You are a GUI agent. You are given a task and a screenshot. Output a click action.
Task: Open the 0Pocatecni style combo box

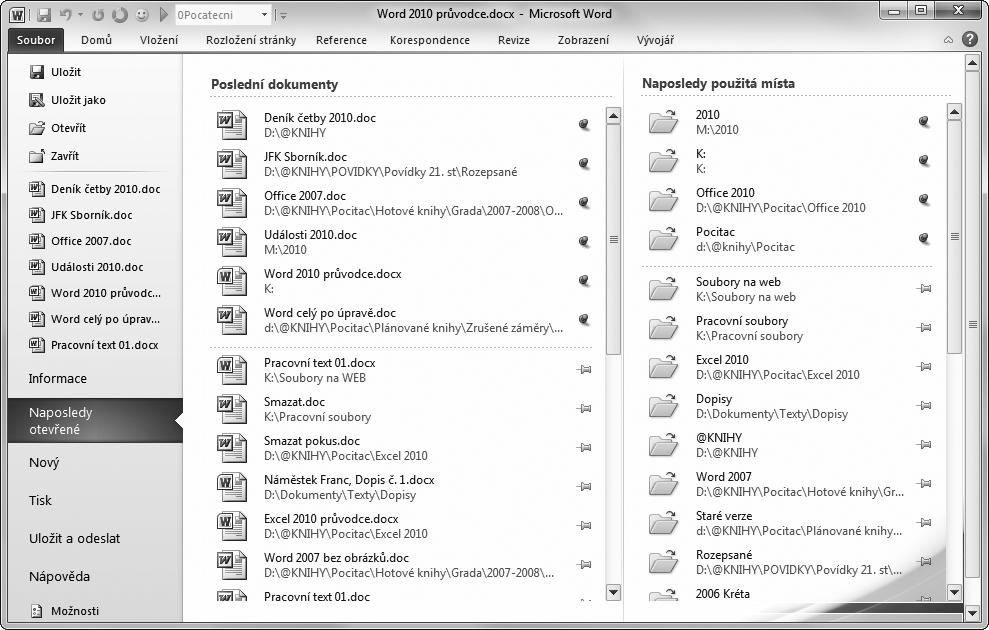pyautogui.click(x=223, y=15)
